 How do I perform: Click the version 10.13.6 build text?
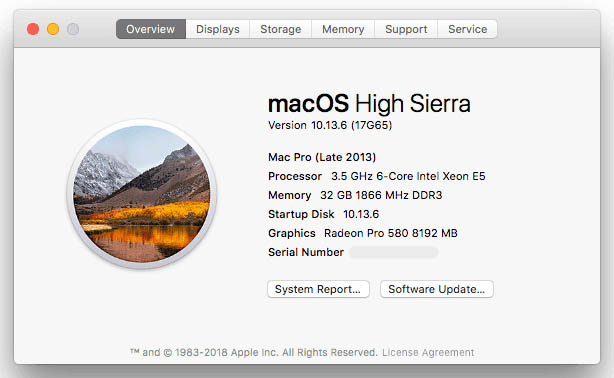pos(330,125)
